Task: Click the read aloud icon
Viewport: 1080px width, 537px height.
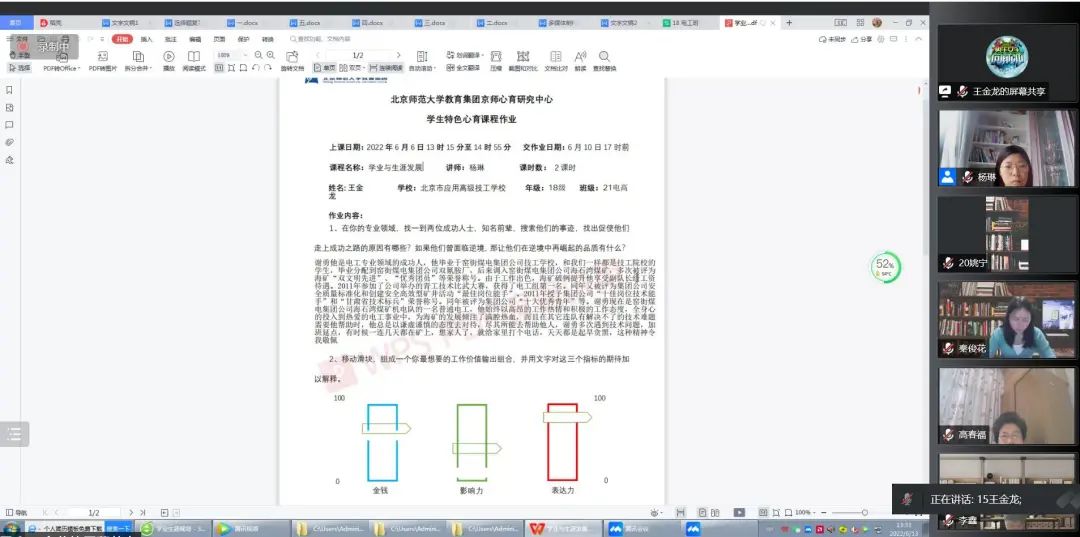Action: (581, 56)
